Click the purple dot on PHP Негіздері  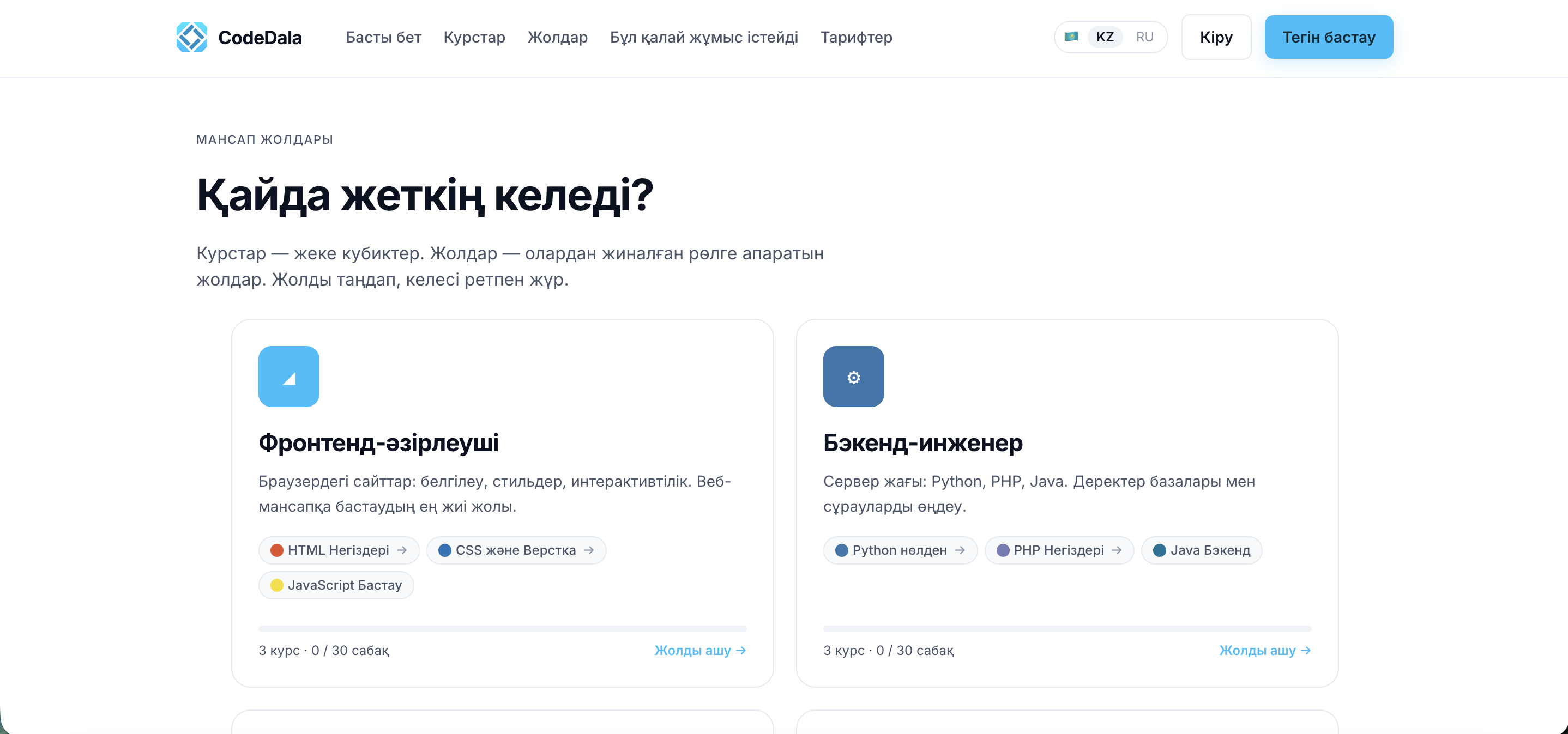1003,550
